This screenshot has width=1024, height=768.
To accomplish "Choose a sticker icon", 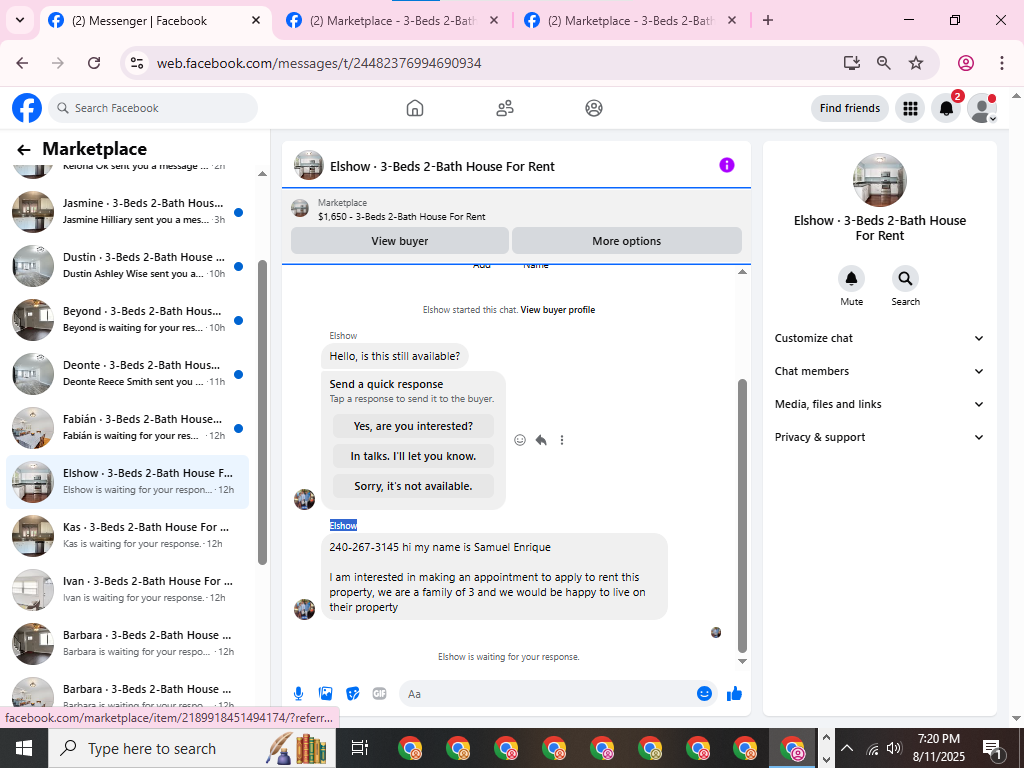I will pyautogui.click(x=353, y=694).
